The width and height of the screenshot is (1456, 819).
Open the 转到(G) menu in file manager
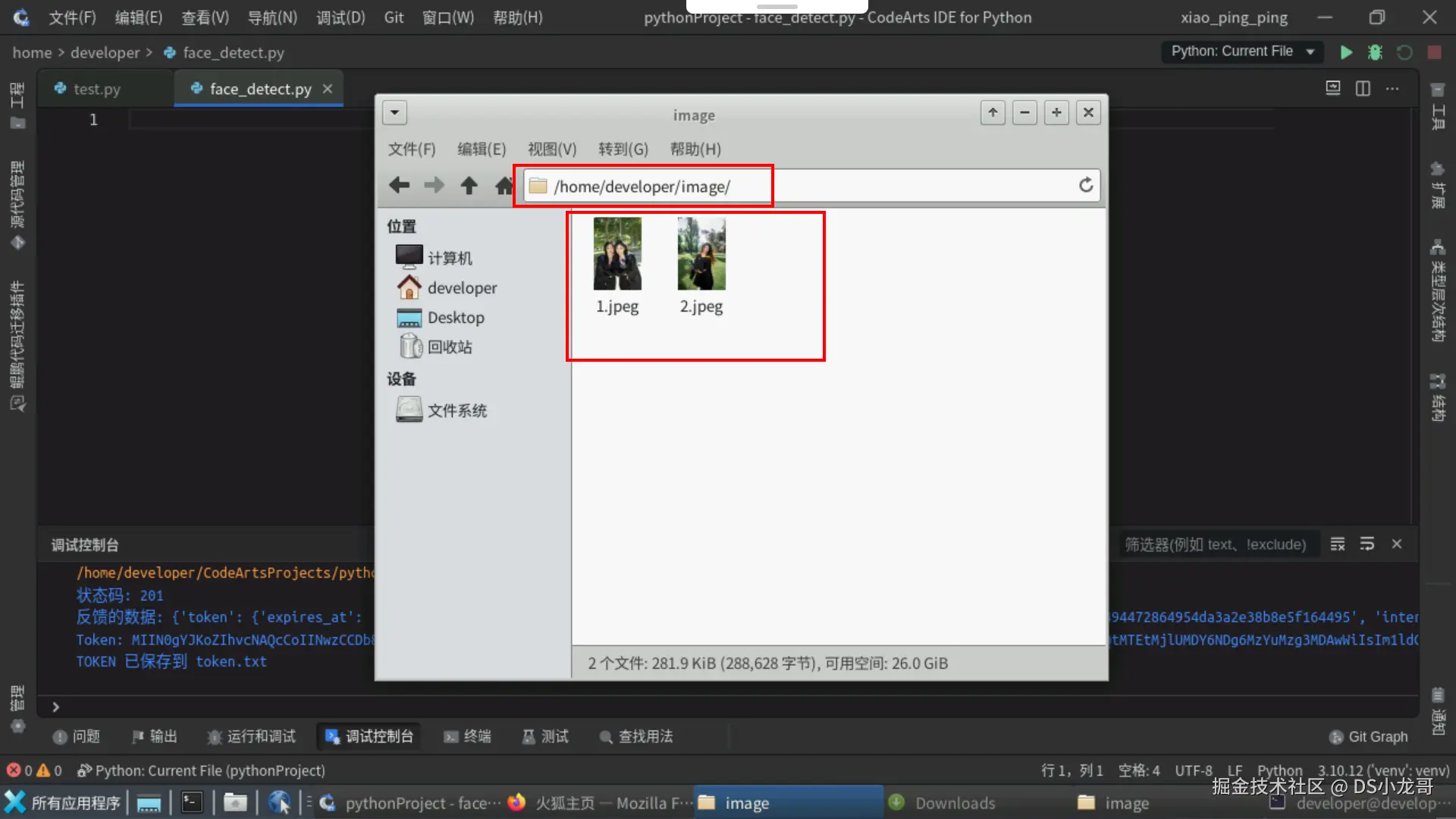click(x=623, y=149)
